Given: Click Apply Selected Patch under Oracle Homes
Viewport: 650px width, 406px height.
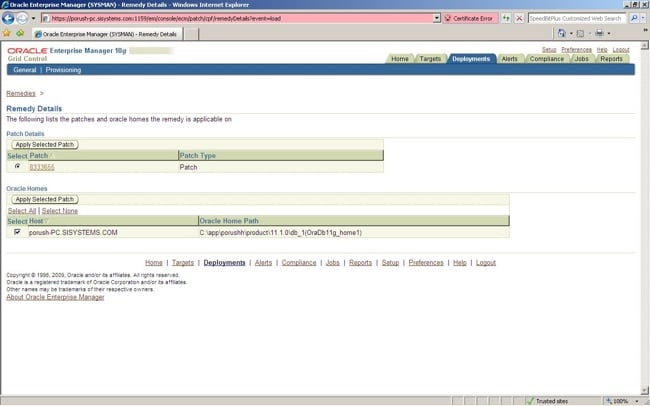Looking at the screenshot, I should [x=45, y=199].
